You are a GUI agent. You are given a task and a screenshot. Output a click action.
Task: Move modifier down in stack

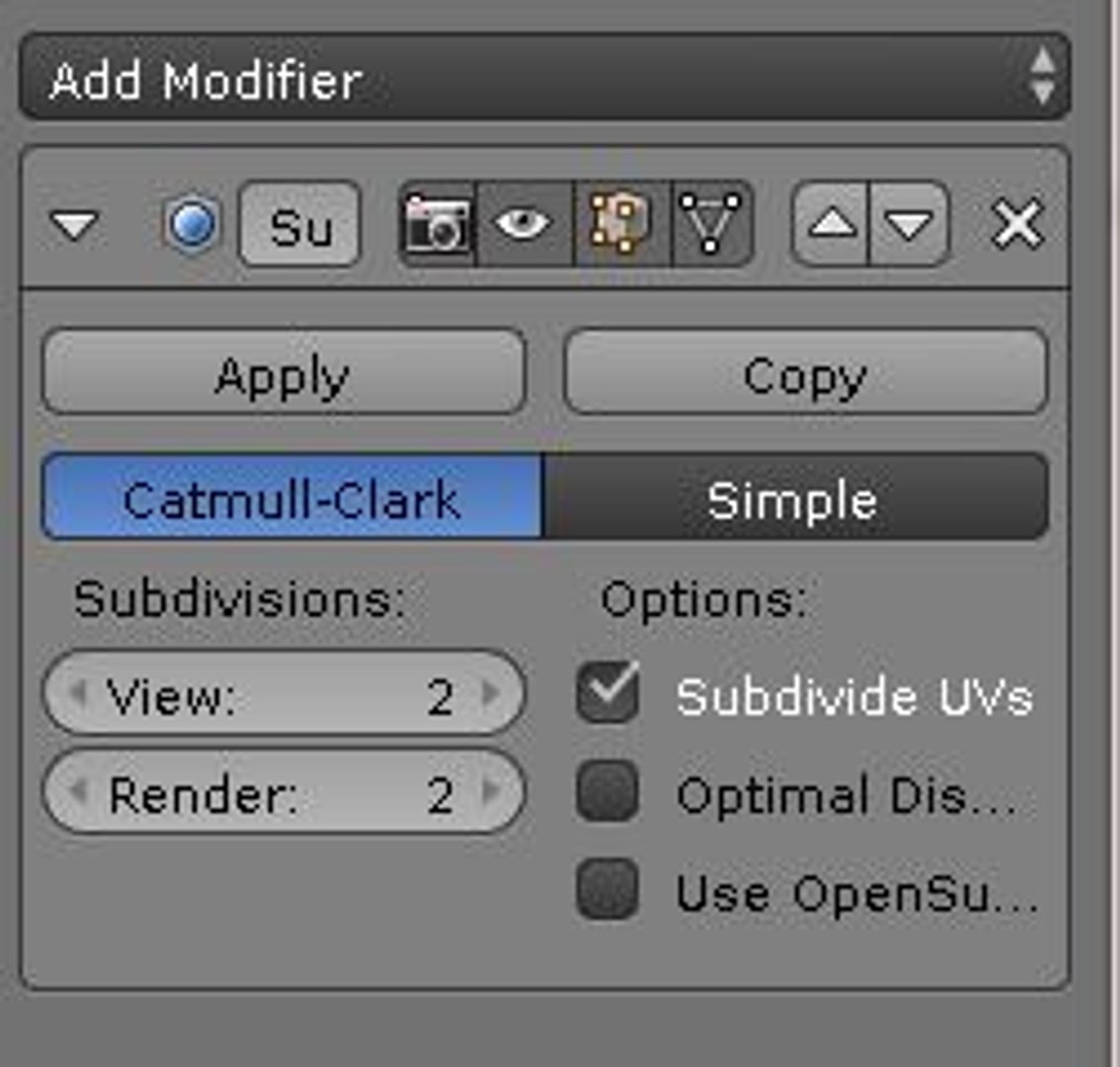[x=909, y=225]
